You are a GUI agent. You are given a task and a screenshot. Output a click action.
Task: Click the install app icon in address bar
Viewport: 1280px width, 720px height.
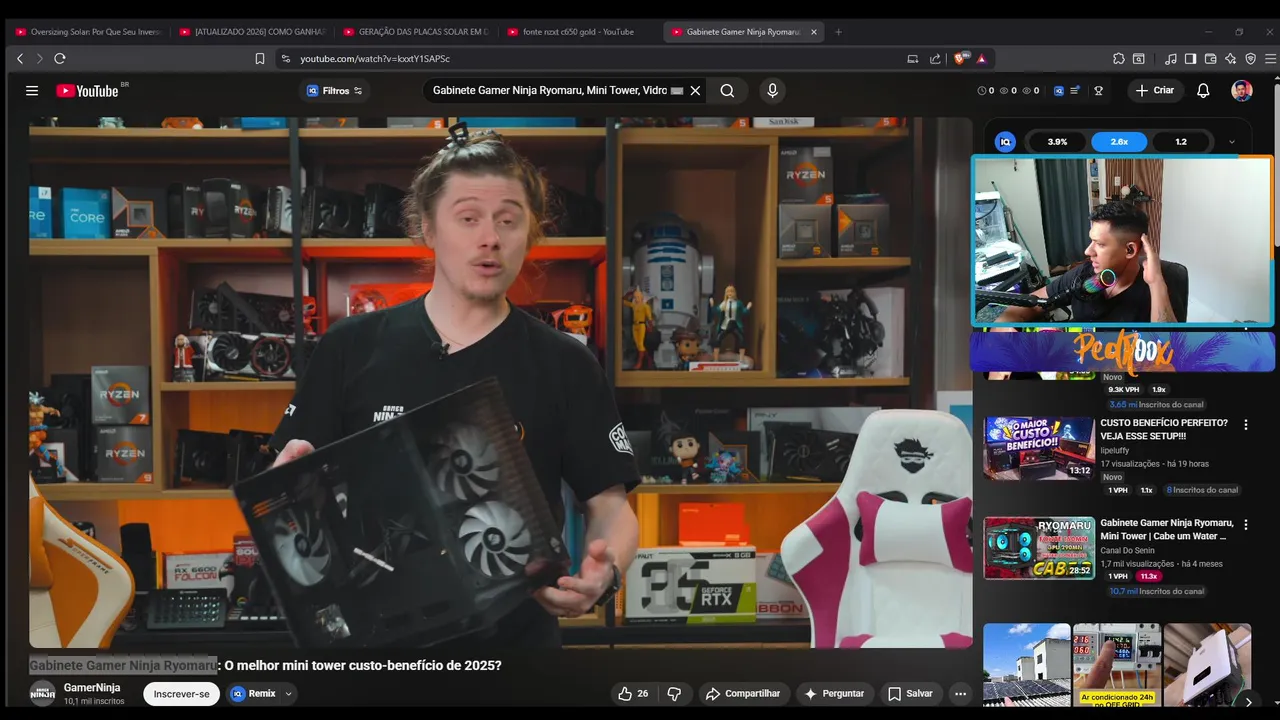[912, 59]
